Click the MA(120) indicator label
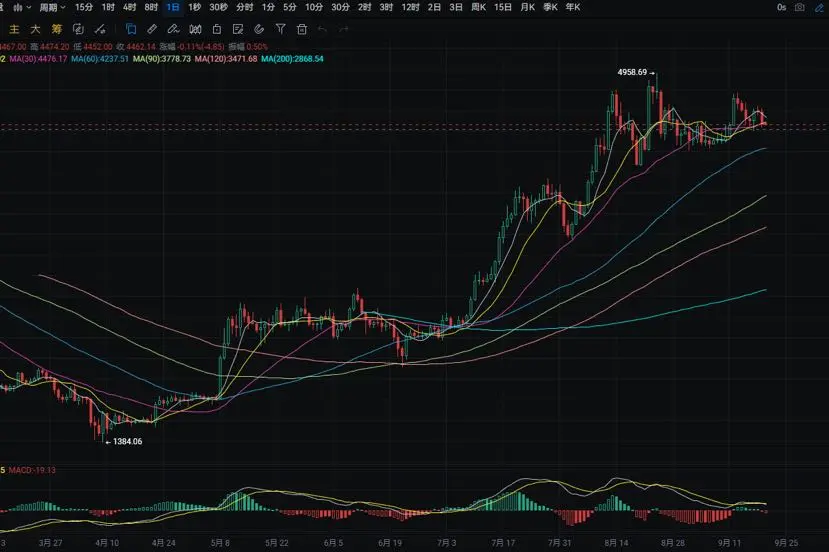The image size is (829, 552). 226,59
